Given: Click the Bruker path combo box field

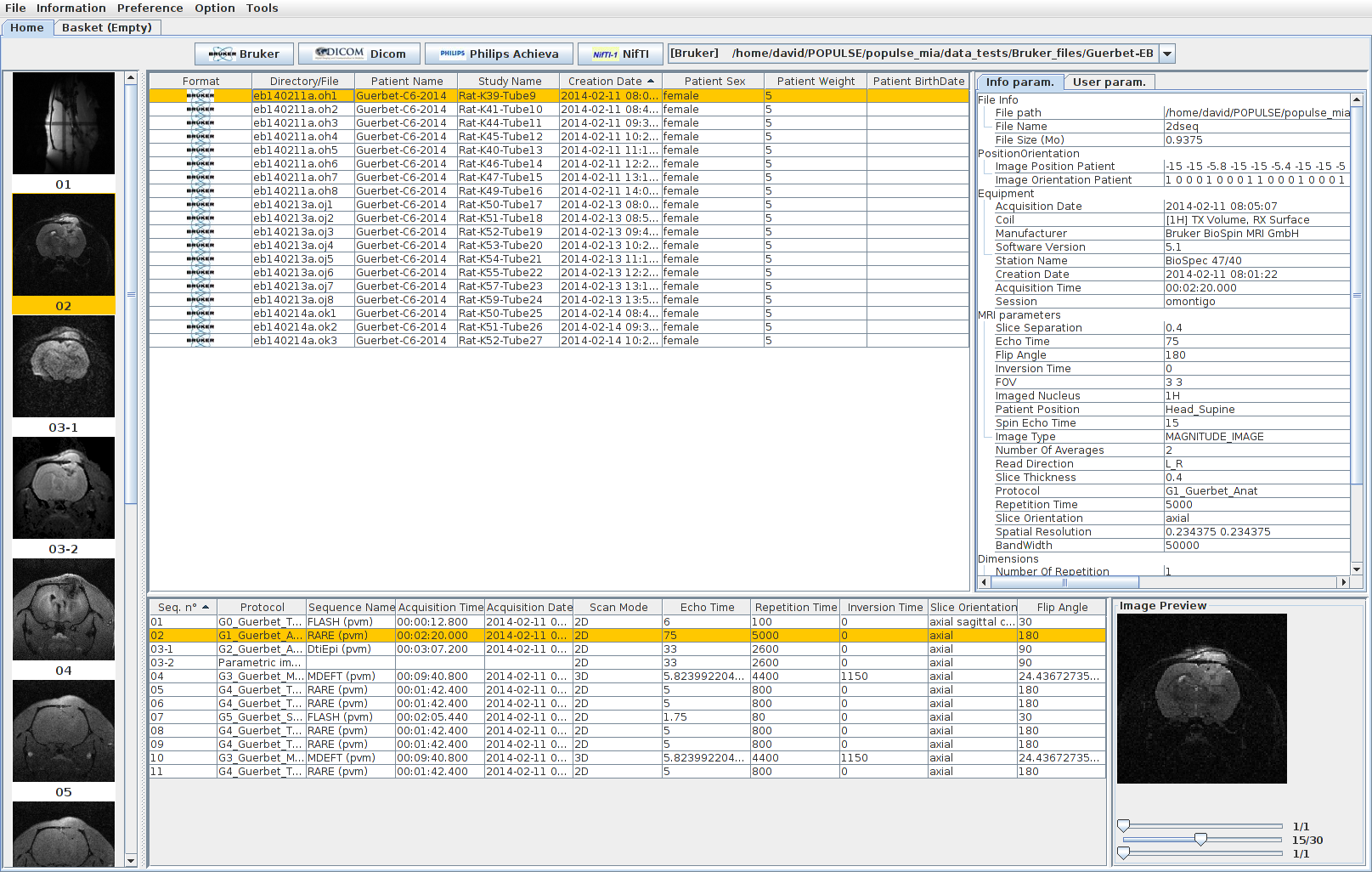Looking at the screenshot, I should 913,54.
